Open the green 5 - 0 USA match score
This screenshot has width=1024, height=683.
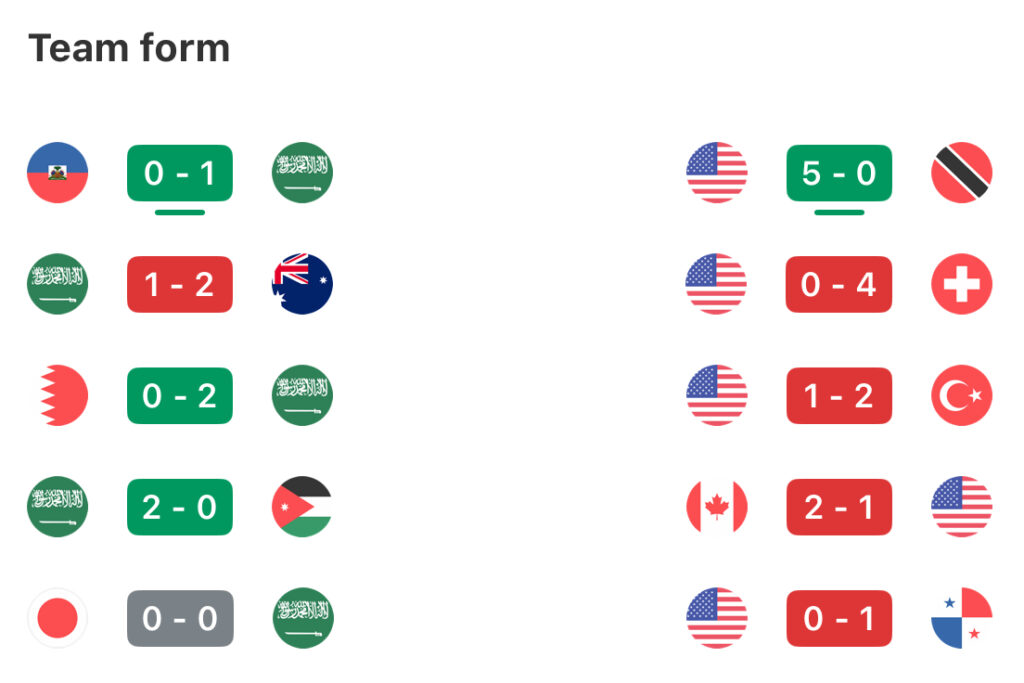tap(839, 173)
